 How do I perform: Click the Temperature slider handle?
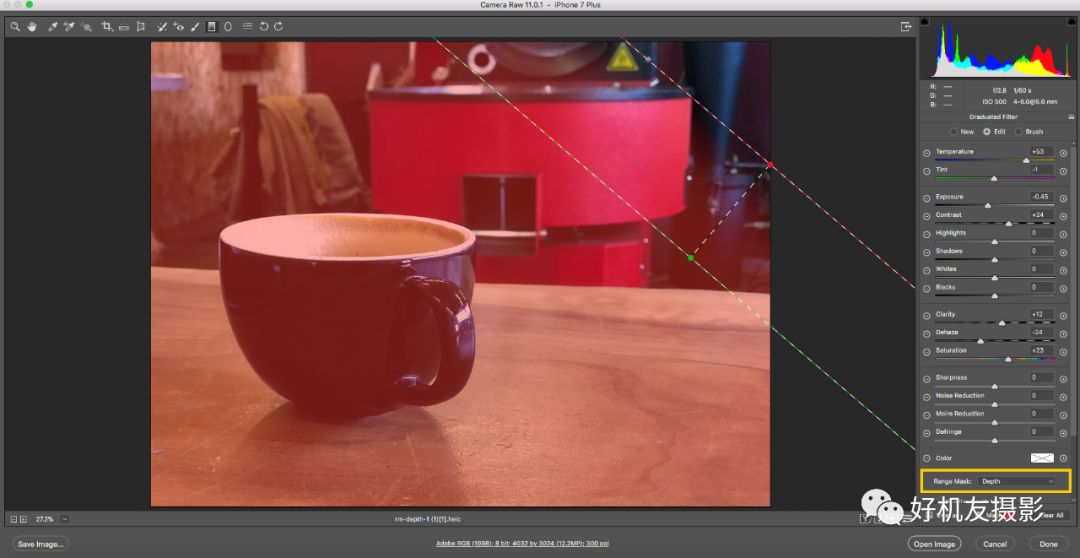[1026, 161]
